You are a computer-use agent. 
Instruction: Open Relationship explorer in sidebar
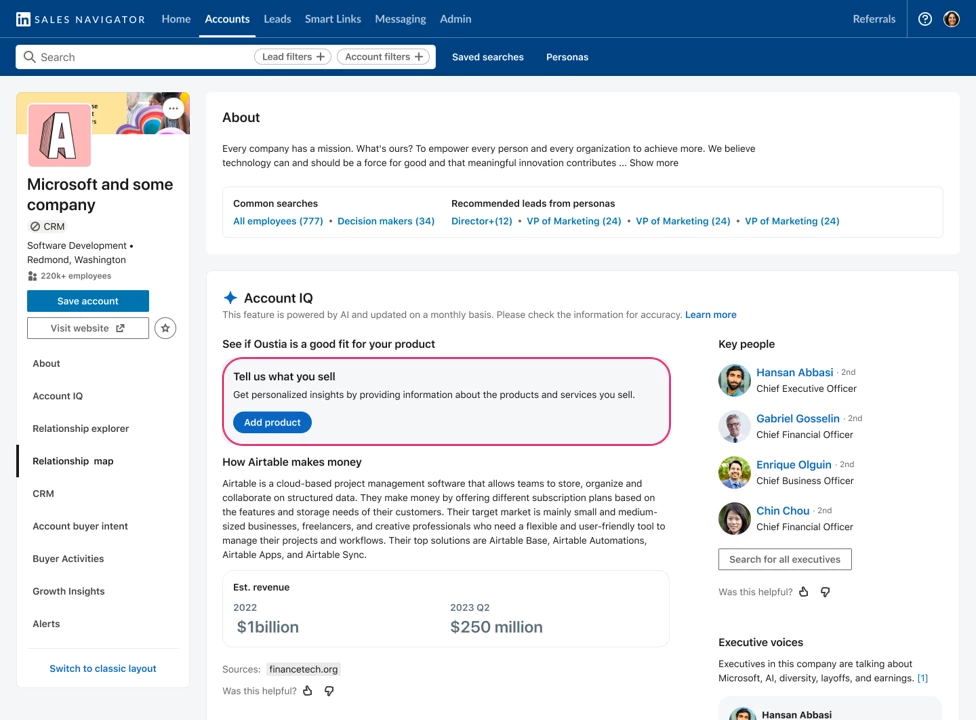[81, 428]
